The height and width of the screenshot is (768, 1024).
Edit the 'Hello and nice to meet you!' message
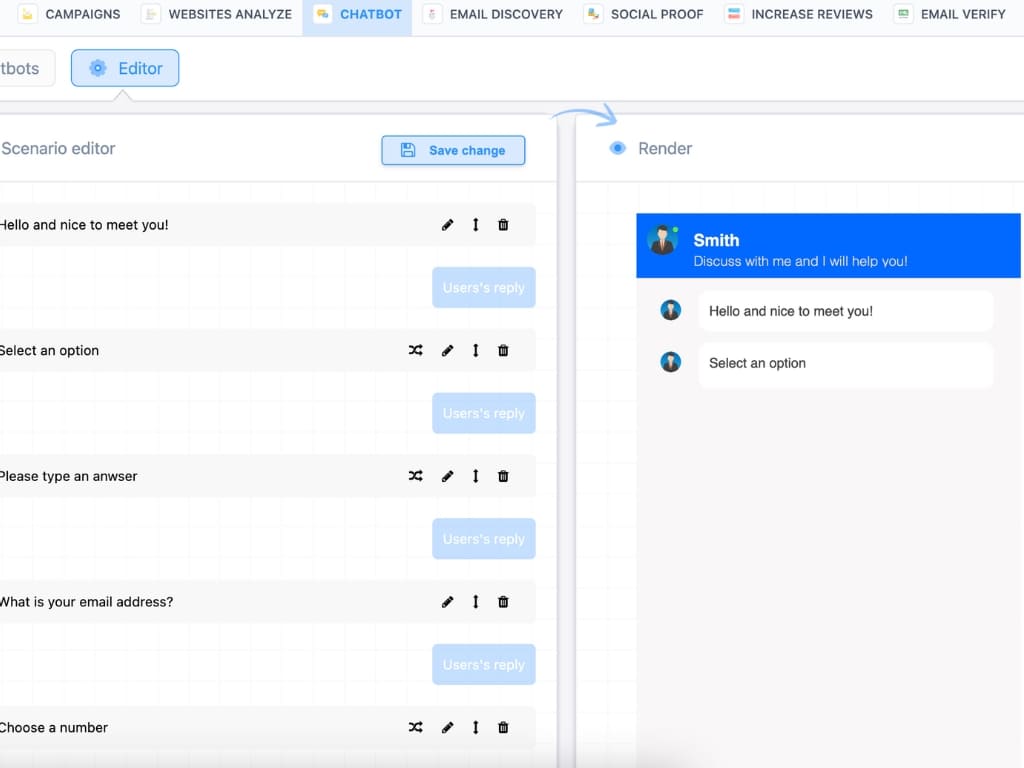pyautogui.click(x=447, y=225)
